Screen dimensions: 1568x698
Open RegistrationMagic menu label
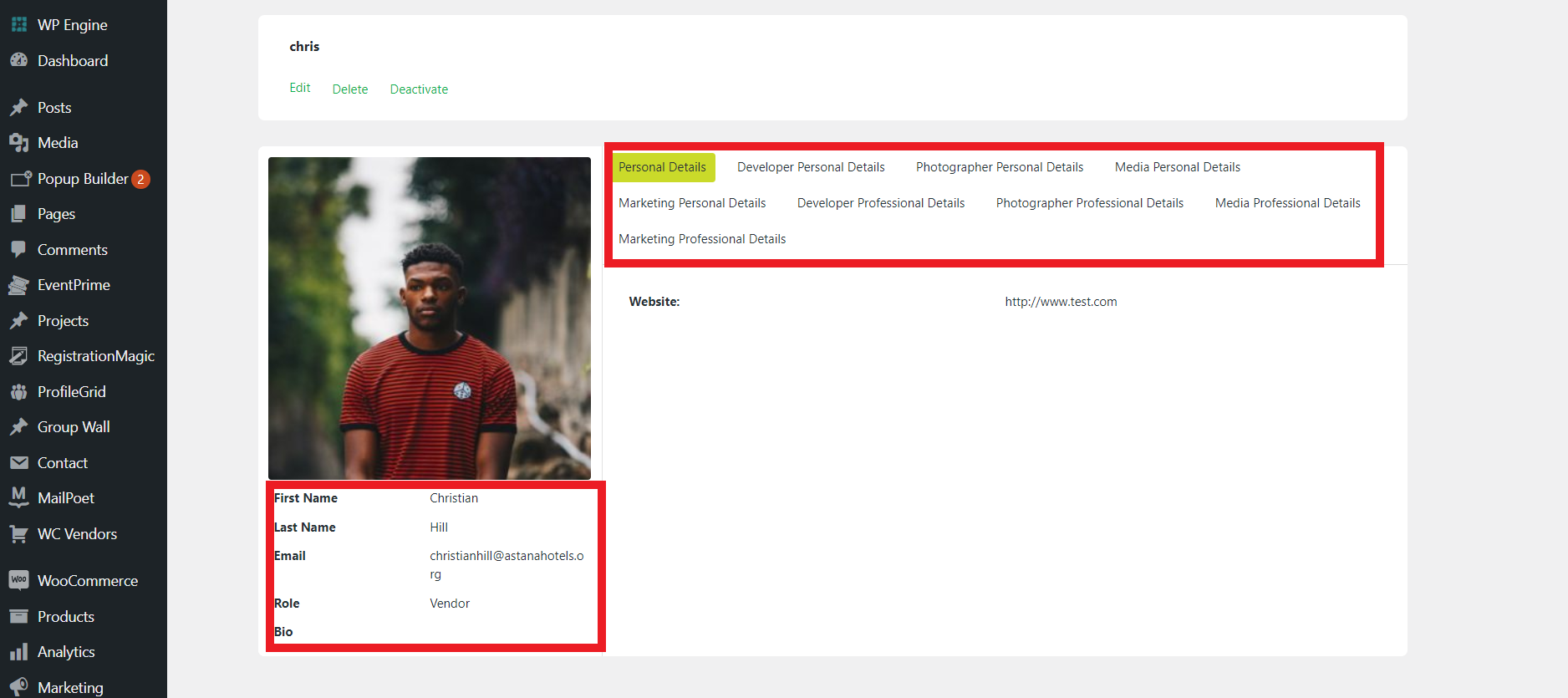(96, 356)
